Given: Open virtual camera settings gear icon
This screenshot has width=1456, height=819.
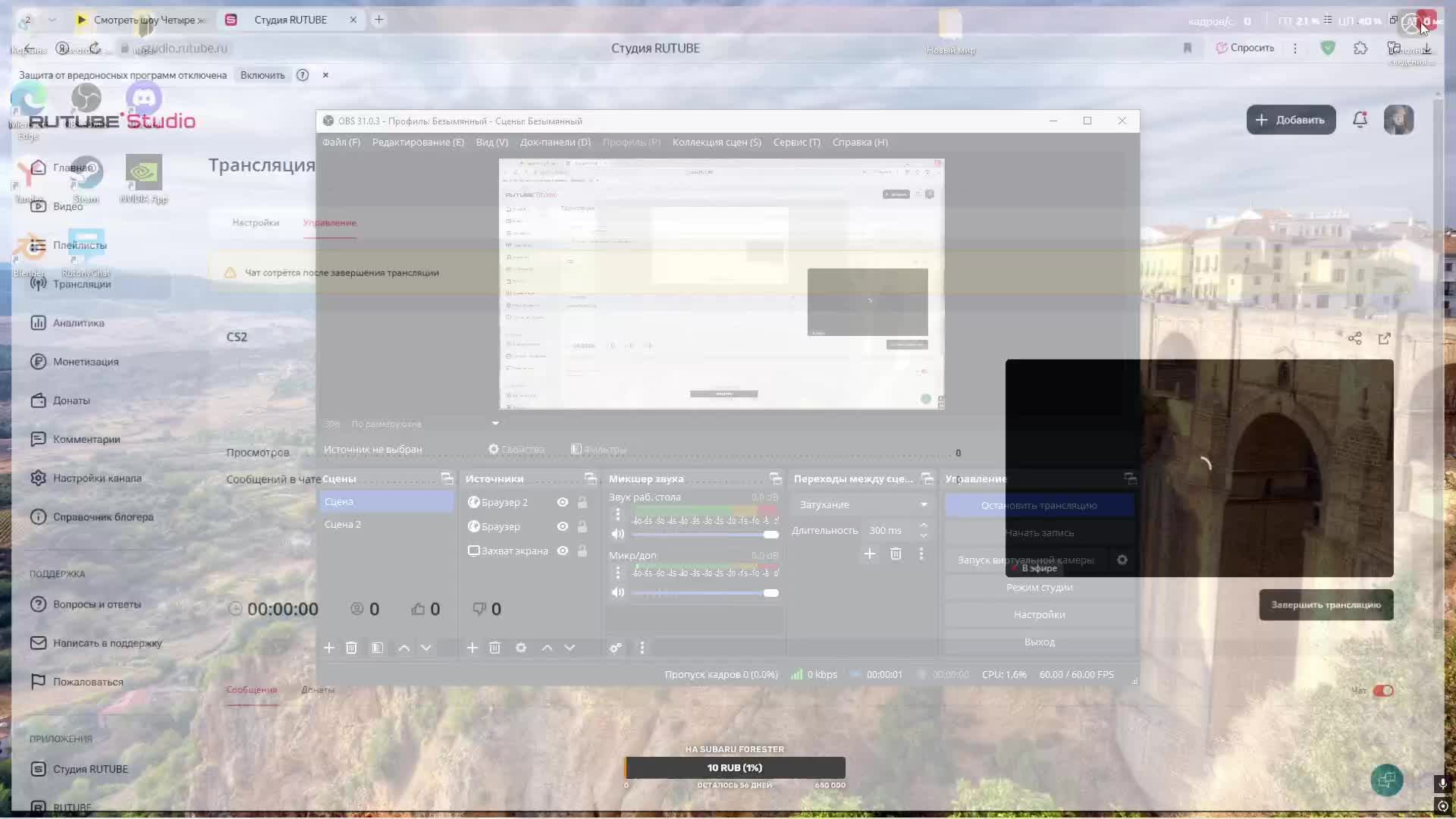Looking at the screenshot, I should (x=1122, y=560).
